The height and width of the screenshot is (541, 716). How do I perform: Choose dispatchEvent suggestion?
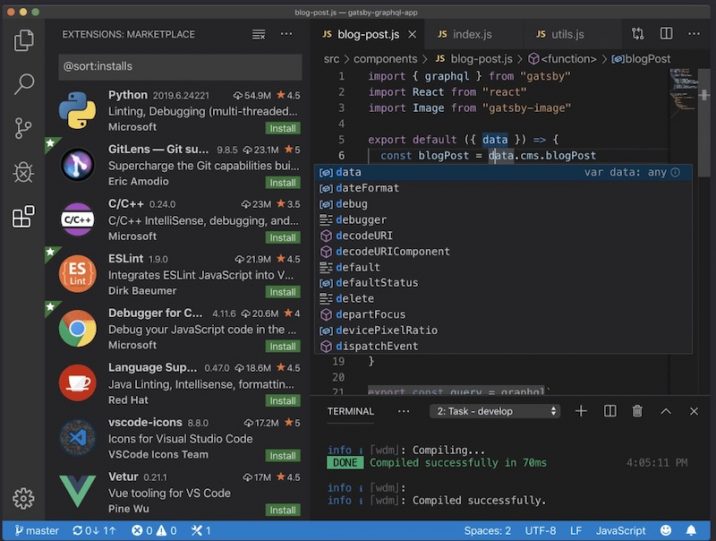point(503,346)
